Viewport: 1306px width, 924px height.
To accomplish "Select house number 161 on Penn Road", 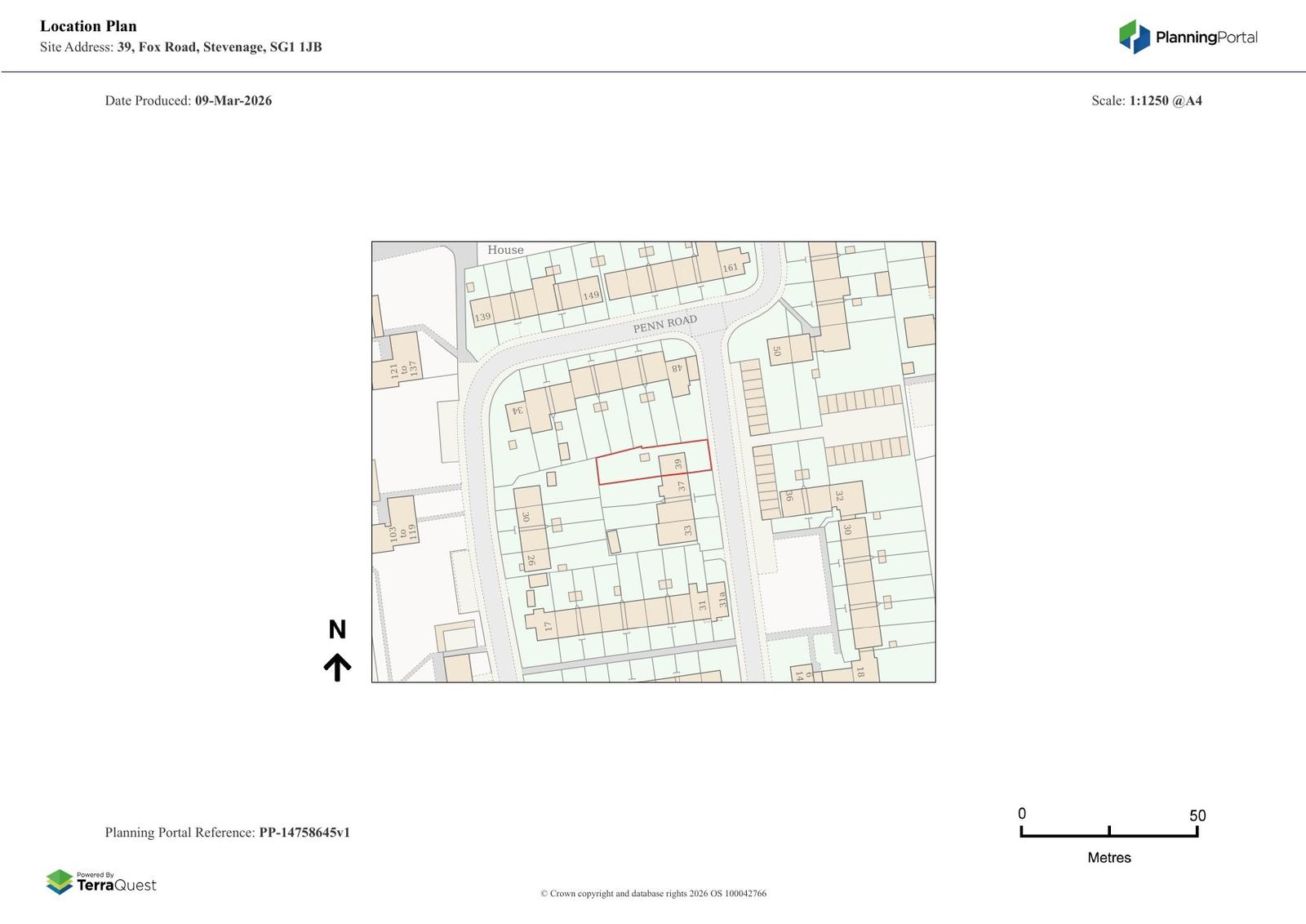I will (730, 268).
